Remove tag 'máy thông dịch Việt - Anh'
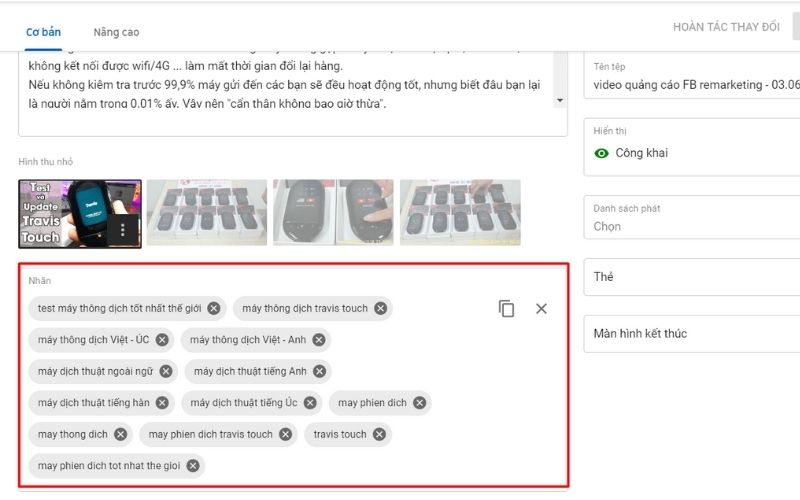This screenshot has height=500, width=800. pyautogui.click(x=319, y=340)
